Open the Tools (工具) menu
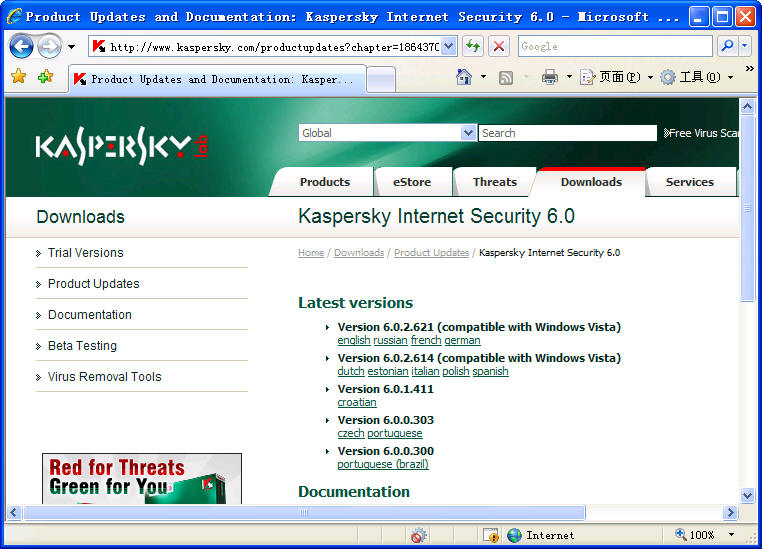 696,77
